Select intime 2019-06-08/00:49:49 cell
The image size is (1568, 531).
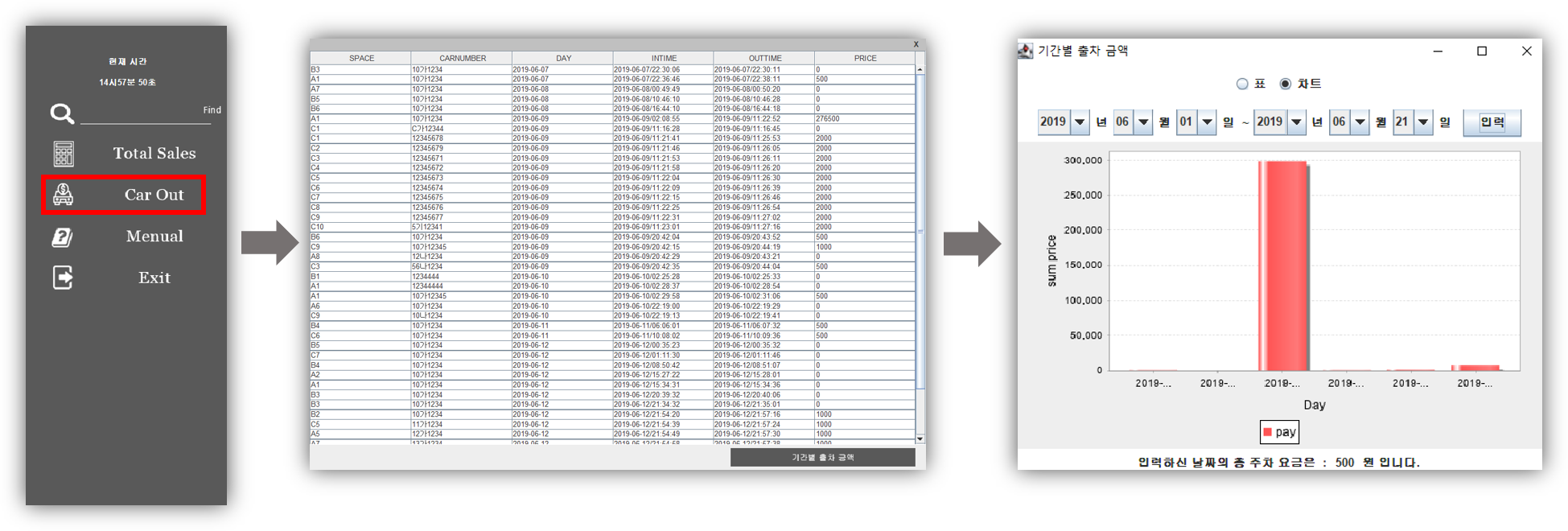pos(663,89)
